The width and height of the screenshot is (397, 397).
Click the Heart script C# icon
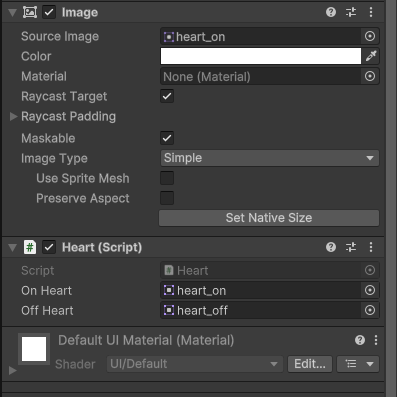pyautogui.click(x=30, y=247)
